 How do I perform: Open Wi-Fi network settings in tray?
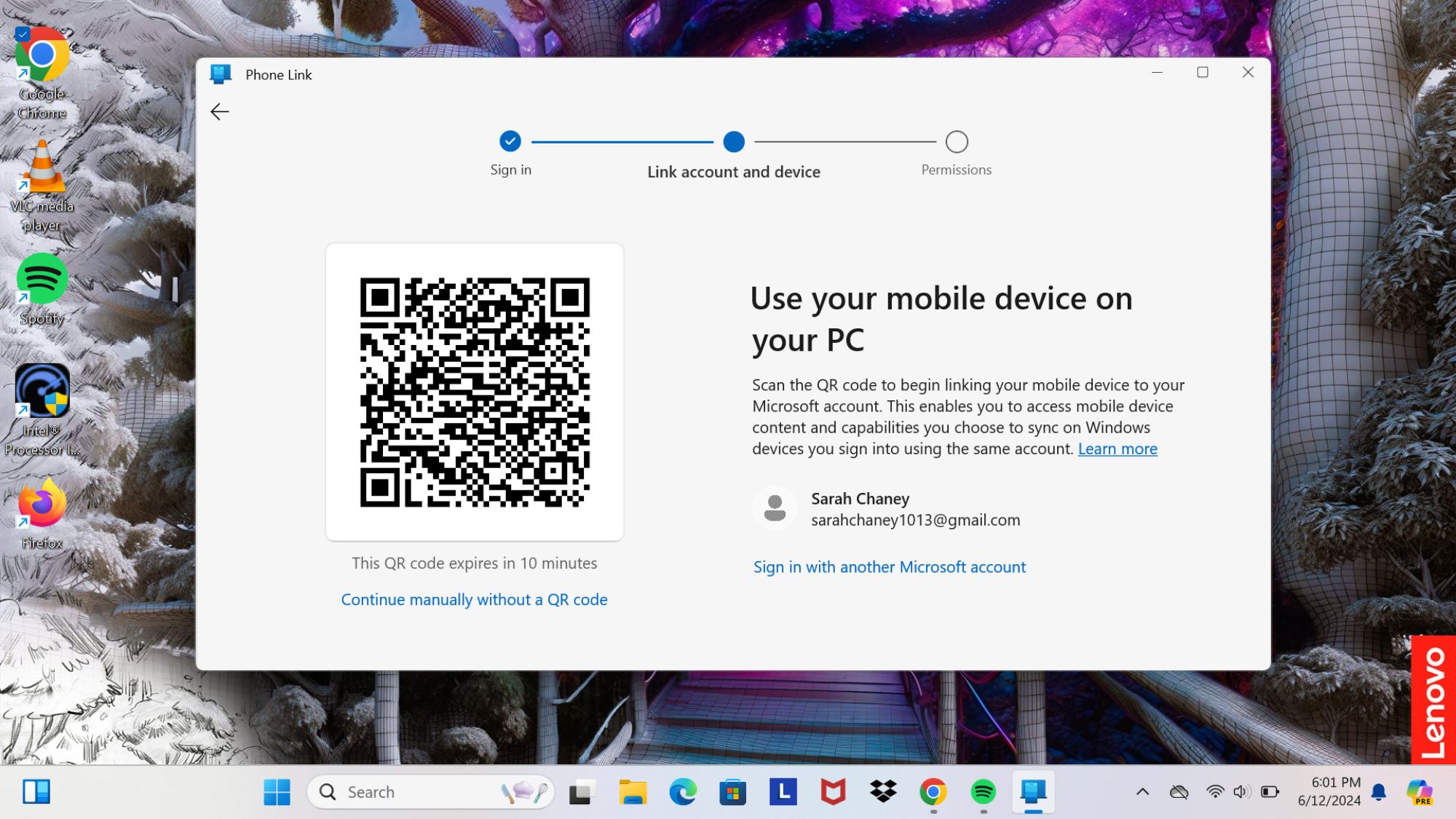[1215, 792]
